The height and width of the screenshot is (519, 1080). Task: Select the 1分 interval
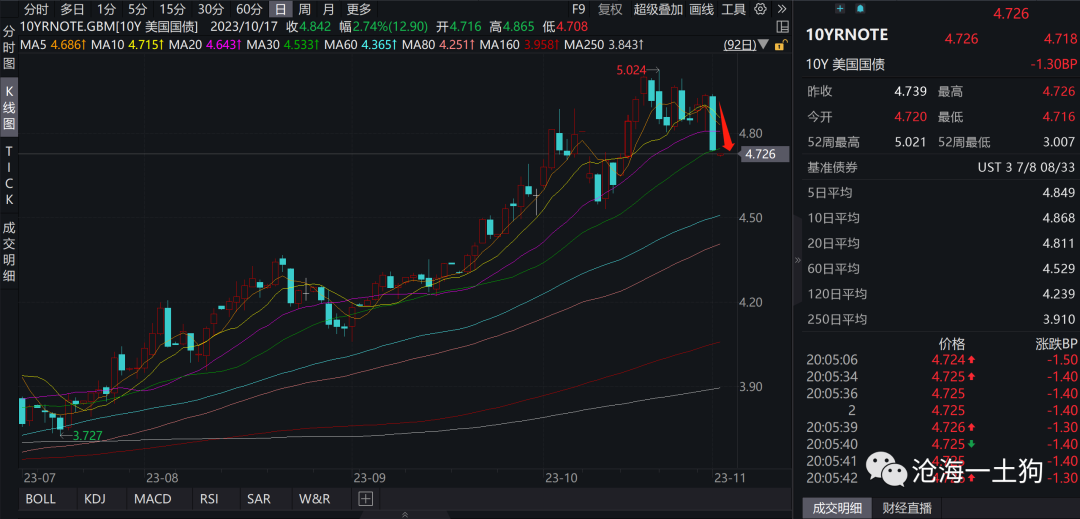[x=106, y=9]
